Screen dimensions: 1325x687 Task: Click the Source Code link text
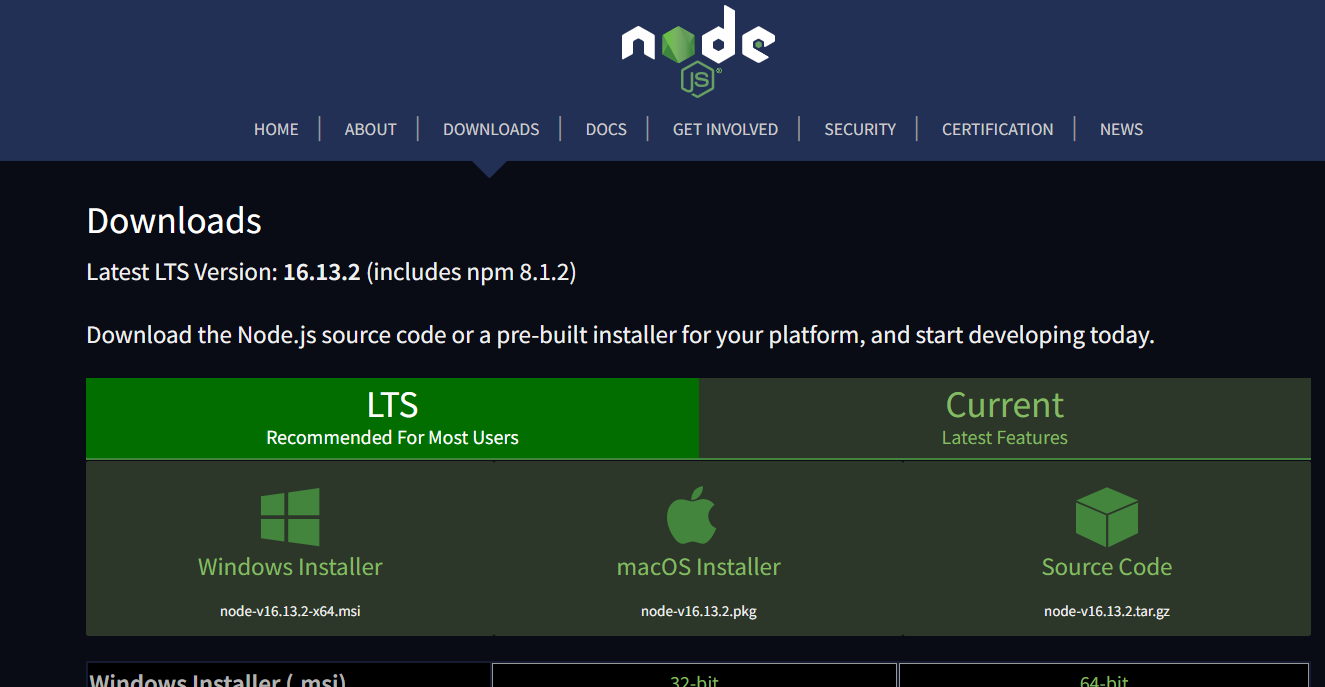click(1106, 567)
